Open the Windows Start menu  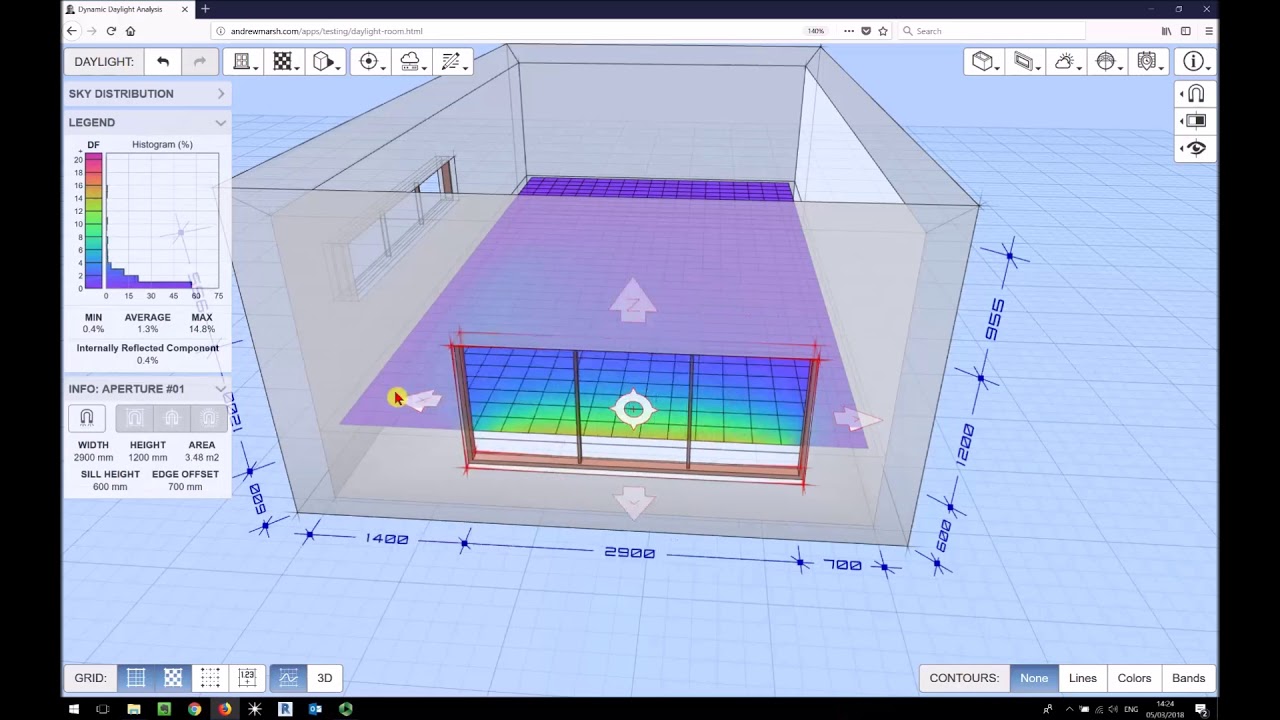(73, 709)
